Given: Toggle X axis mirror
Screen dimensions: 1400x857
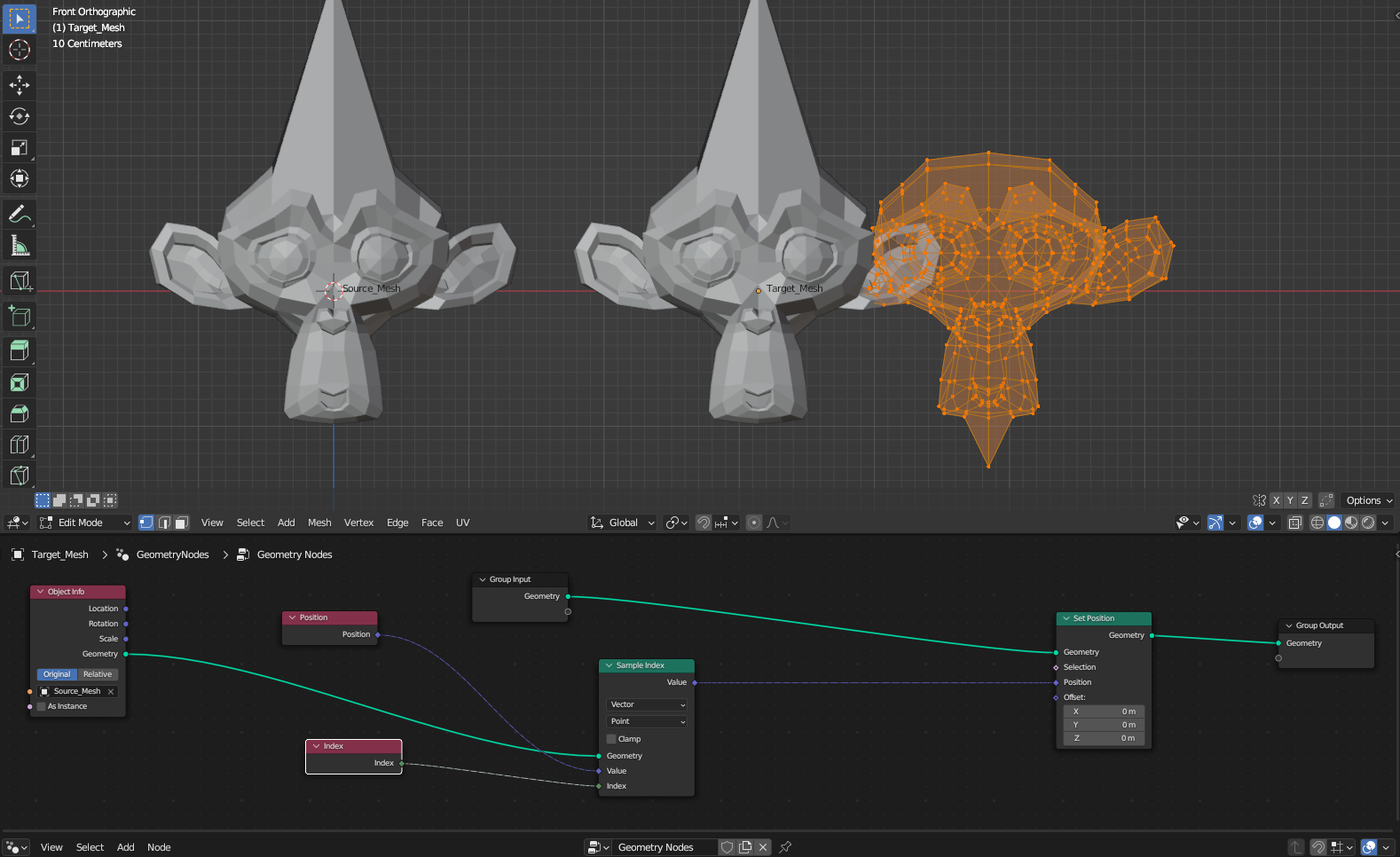Looking at the screenshot, I should [x=1276, y=500].
